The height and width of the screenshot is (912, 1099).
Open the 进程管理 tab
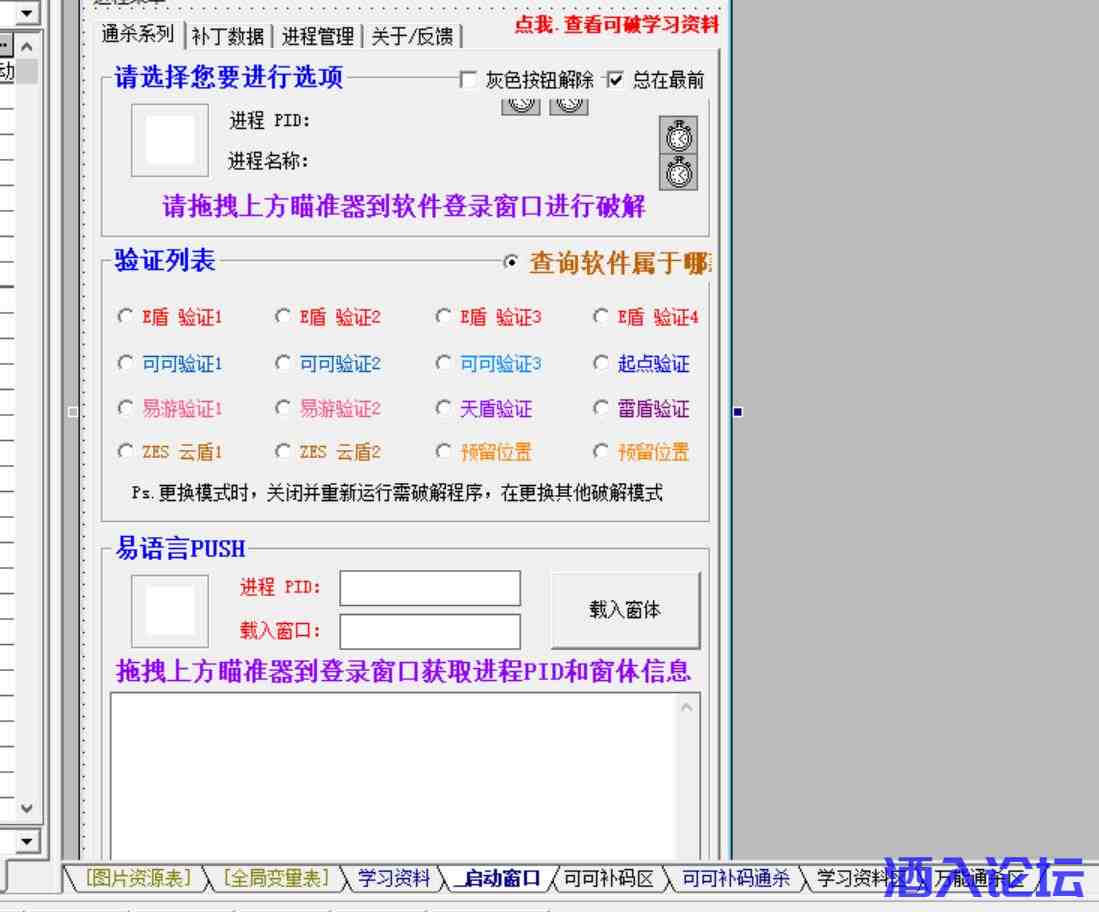(318, 36)
